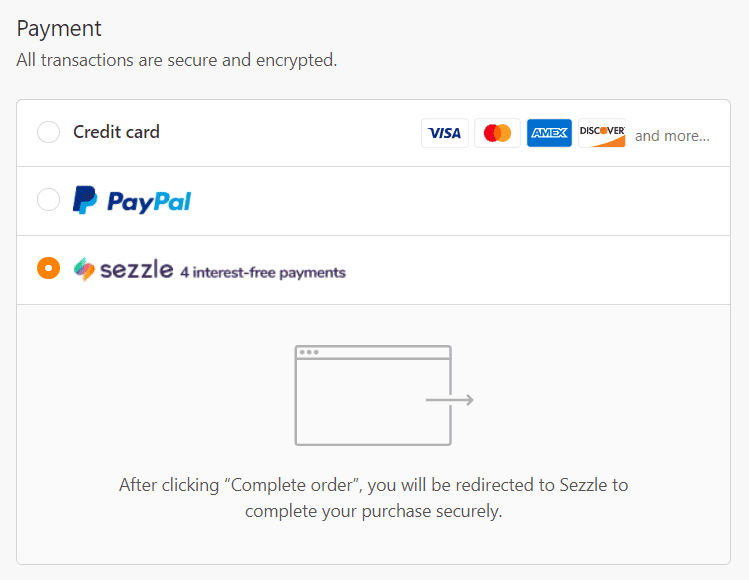Click the redirect arrow in the illustration
749x580 pixels.
click(x=449, y=399)
